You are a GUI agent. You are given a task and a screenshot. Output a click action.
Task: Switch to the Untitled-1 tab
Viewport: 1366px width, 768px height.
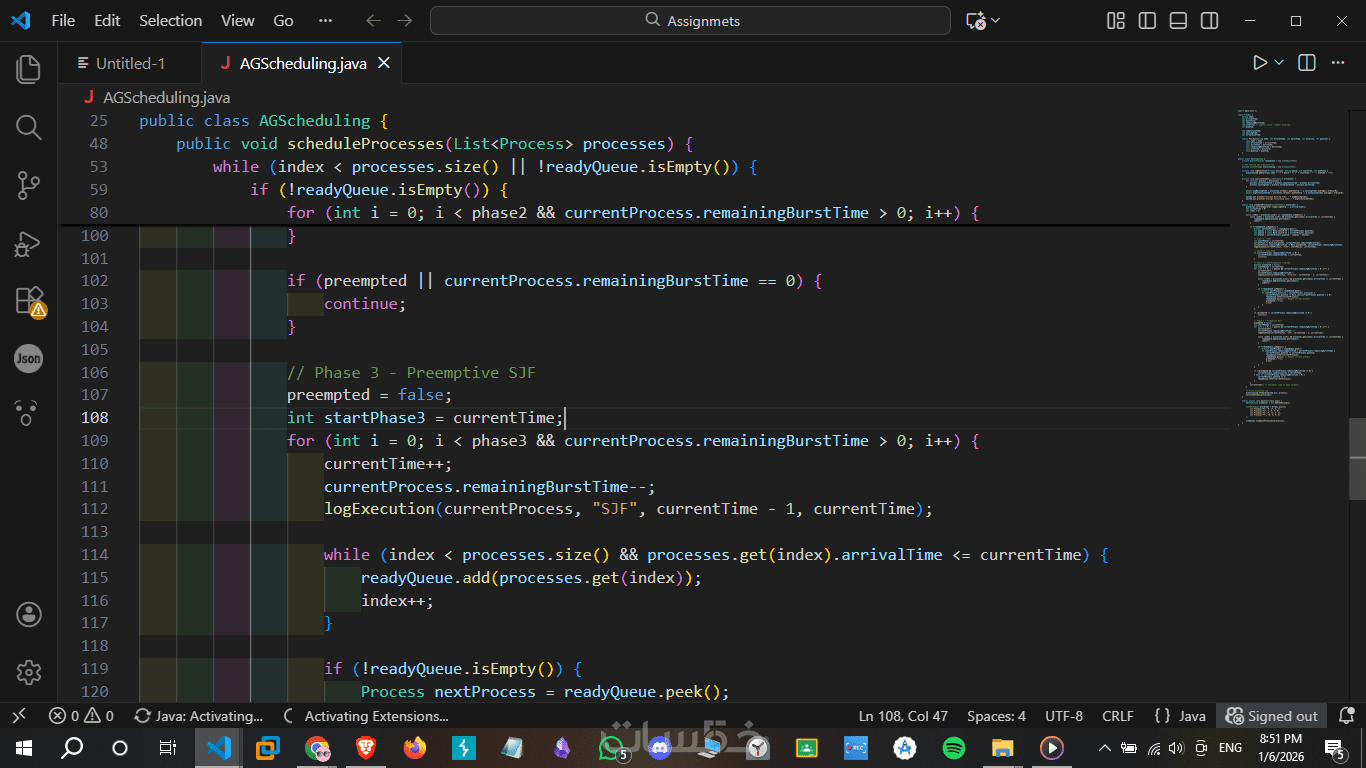129,63
